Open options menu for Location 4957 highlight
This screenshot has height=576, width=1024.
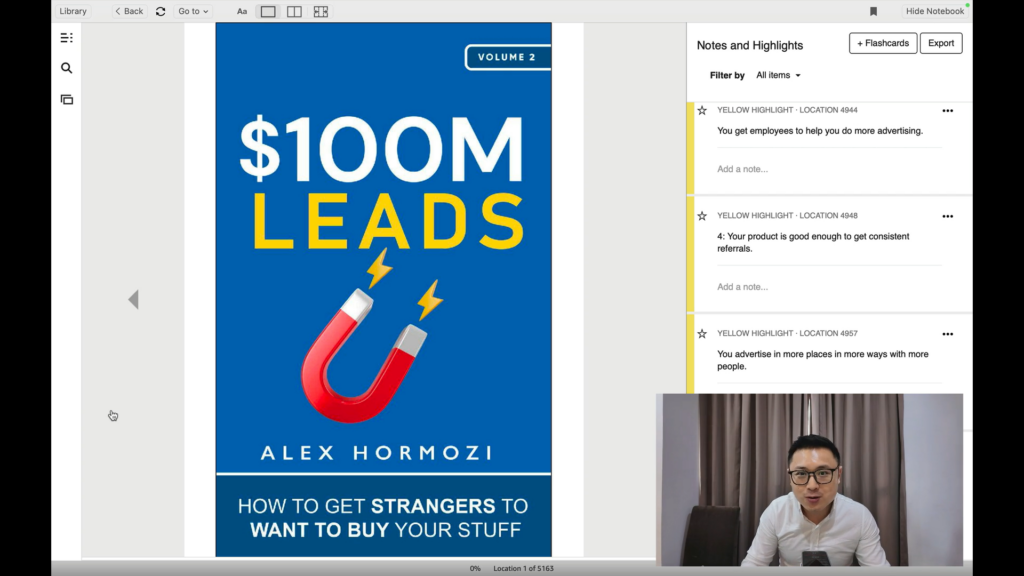click(x=948, y=334)
